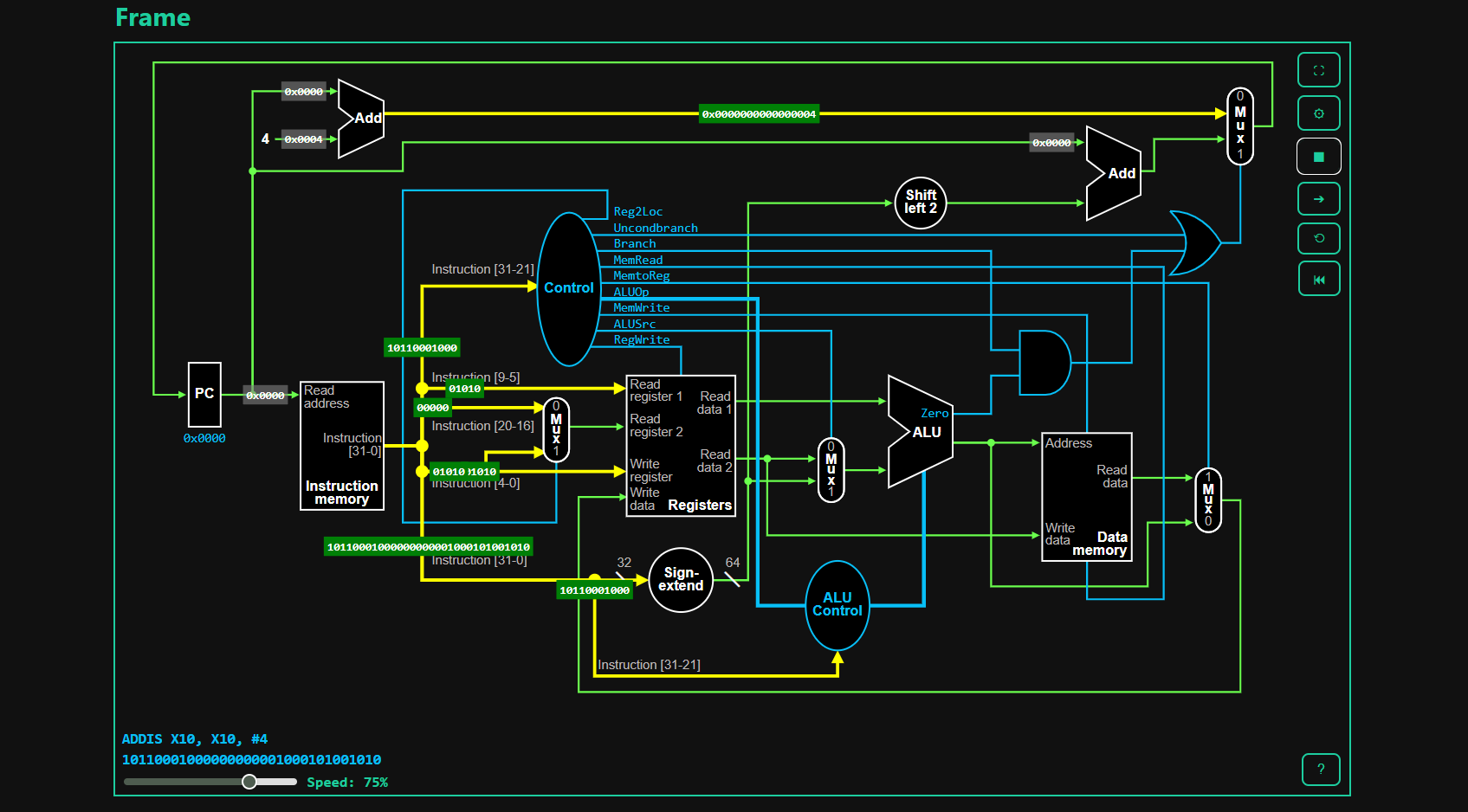Image resolution: width=1468 pixels, height=812 pixels.
Task: Select the ALUOp control signal label
Action: click(631, 292)
